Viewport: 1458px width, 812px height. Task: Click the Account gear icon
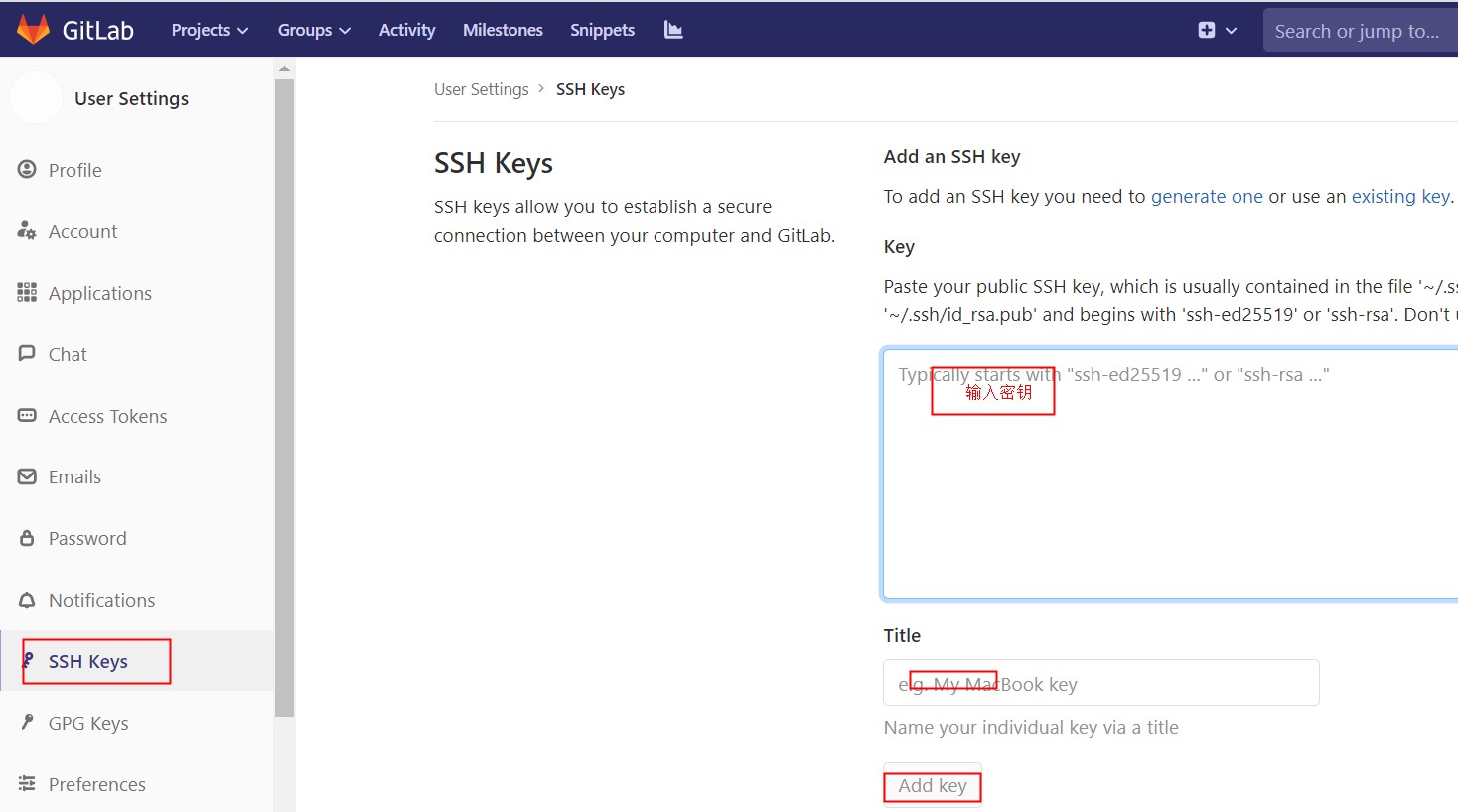coord(27,231)
